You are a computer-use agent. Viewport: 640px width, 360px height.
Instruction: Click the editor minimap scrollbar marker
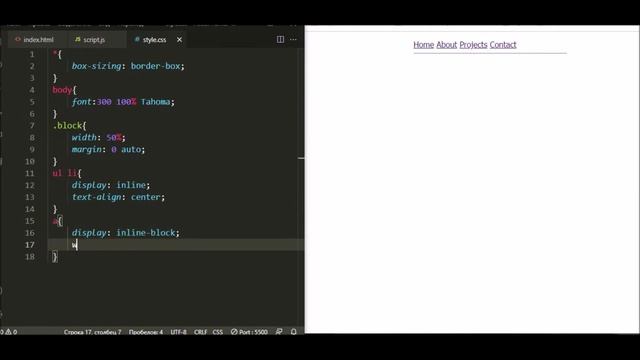tap(301, 158)
